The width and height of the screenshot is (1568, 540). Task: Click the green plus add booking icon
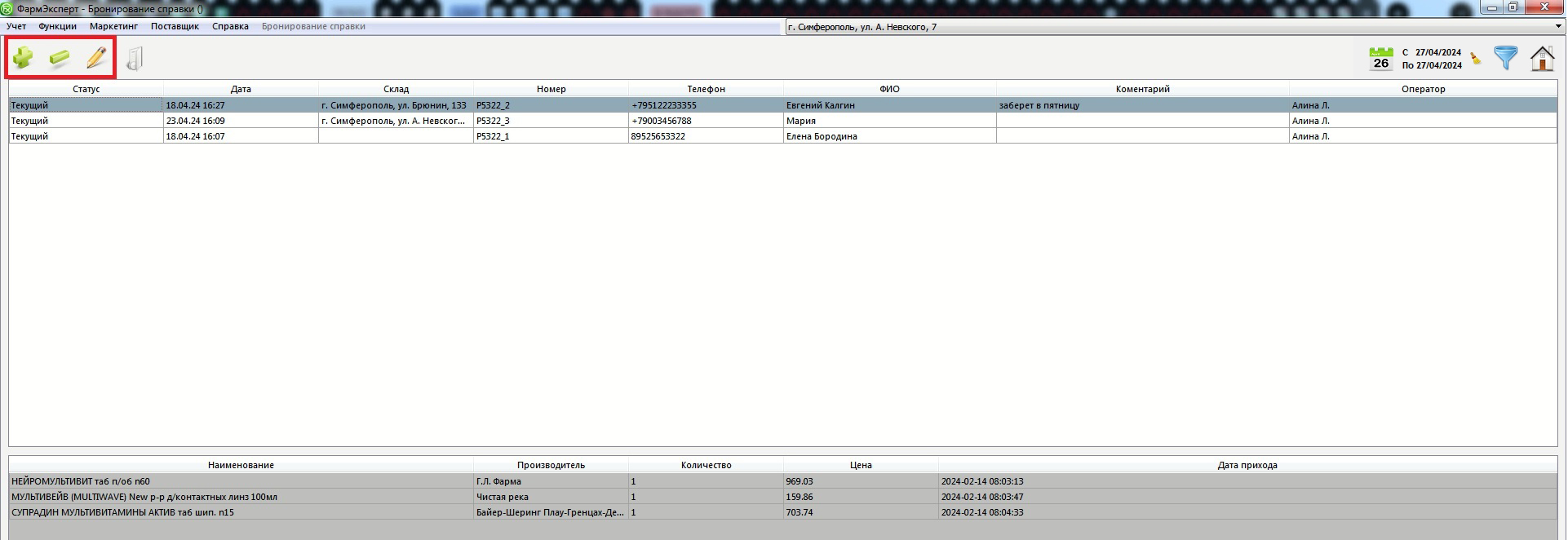click(23, 58)
